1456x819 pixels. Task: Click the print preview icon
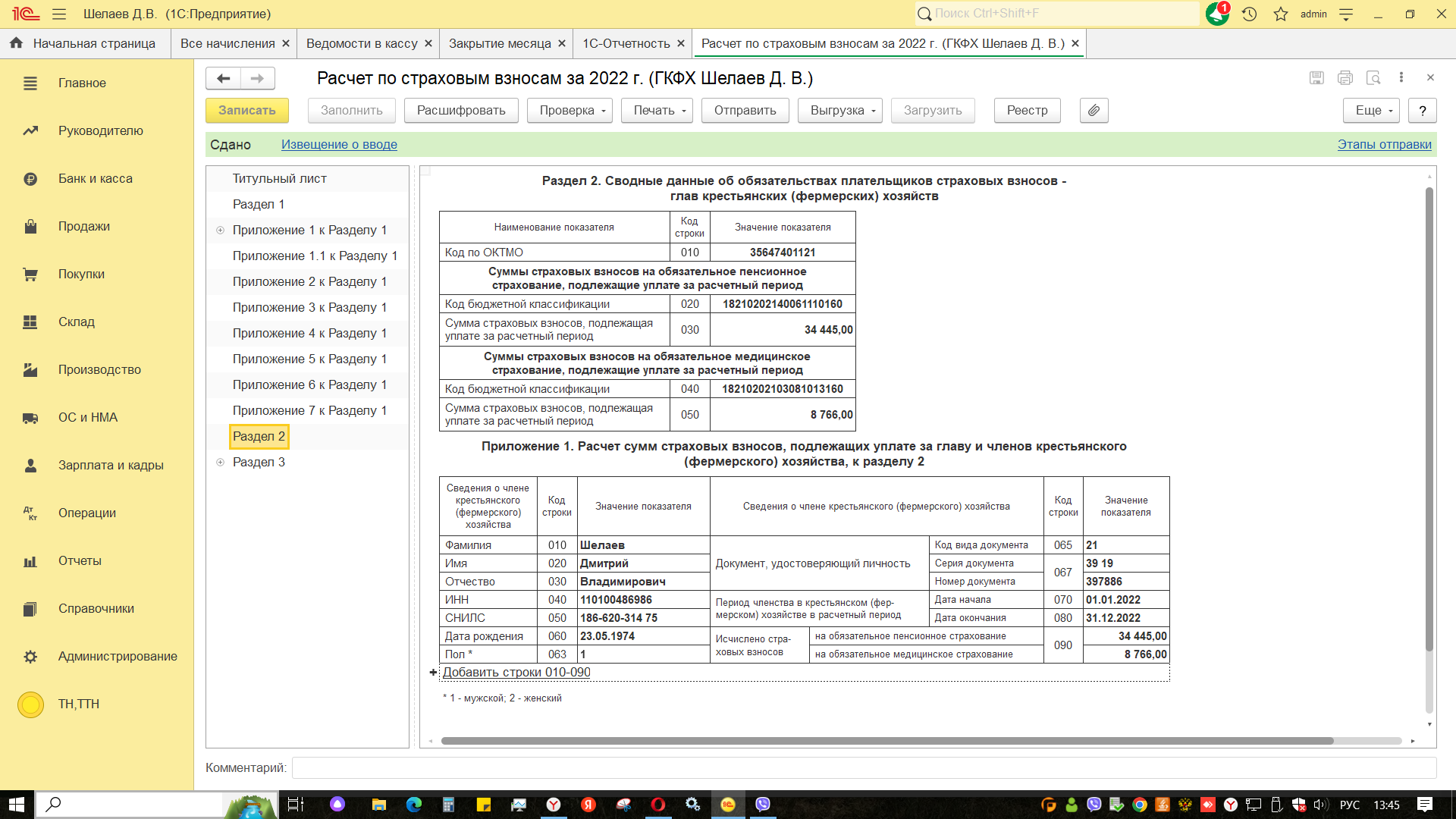point(1373,77)
